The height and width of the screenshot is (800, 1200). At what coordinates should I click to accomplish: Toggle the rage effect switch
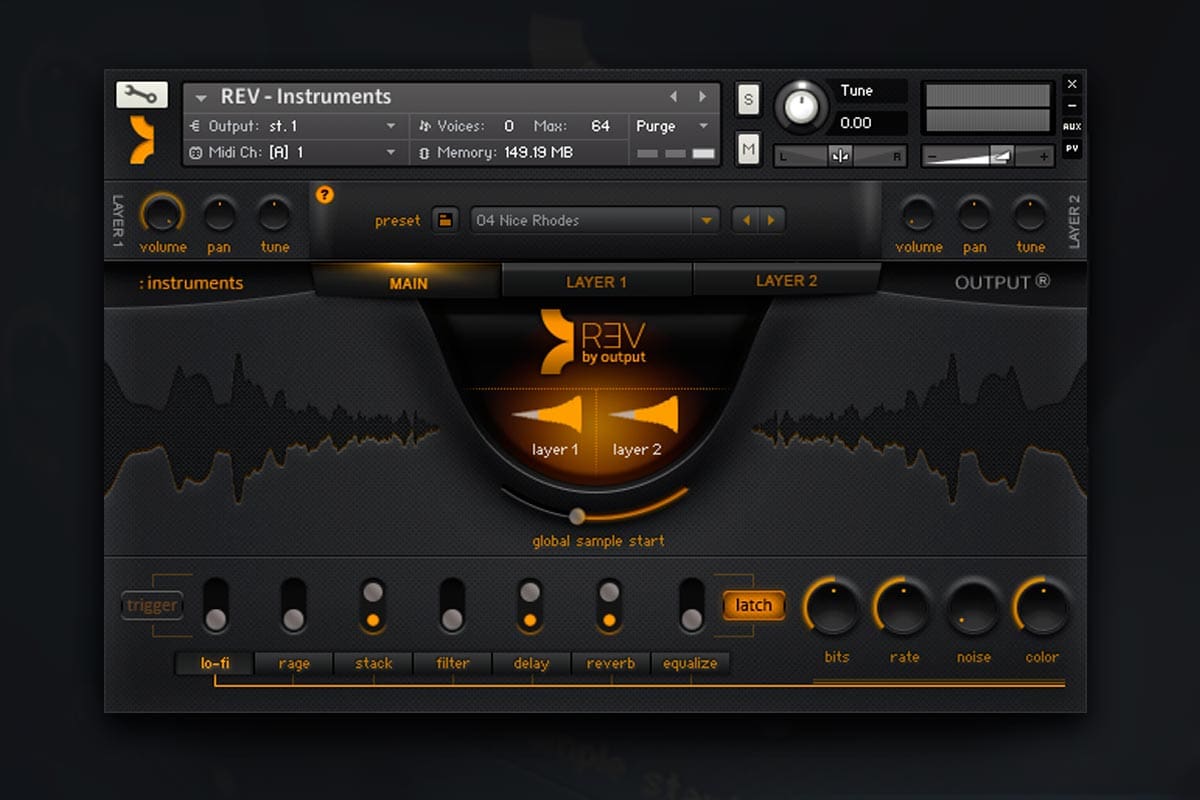tap(293, 606)
